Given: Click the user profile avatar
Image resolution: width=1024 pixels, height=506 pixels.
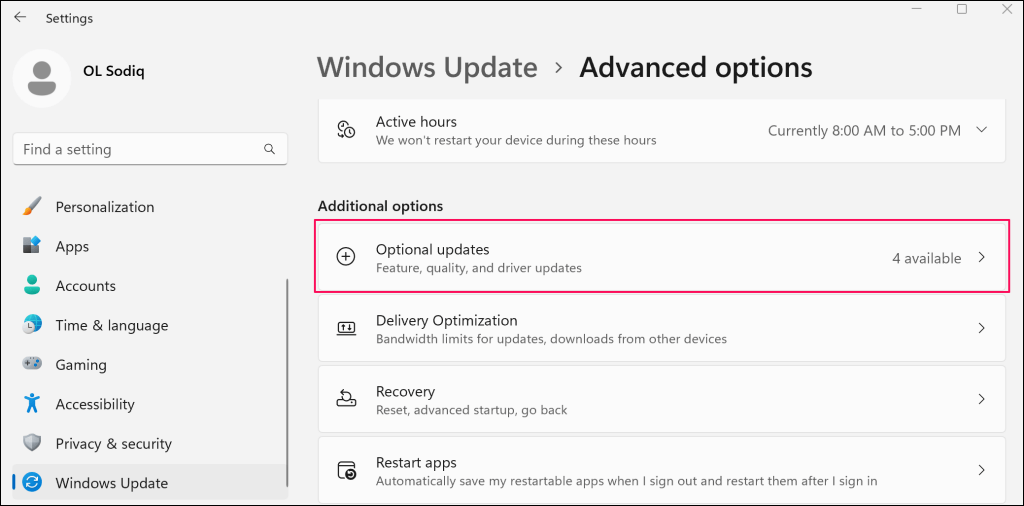Looking at the screenshot, I should pos(42,78).
